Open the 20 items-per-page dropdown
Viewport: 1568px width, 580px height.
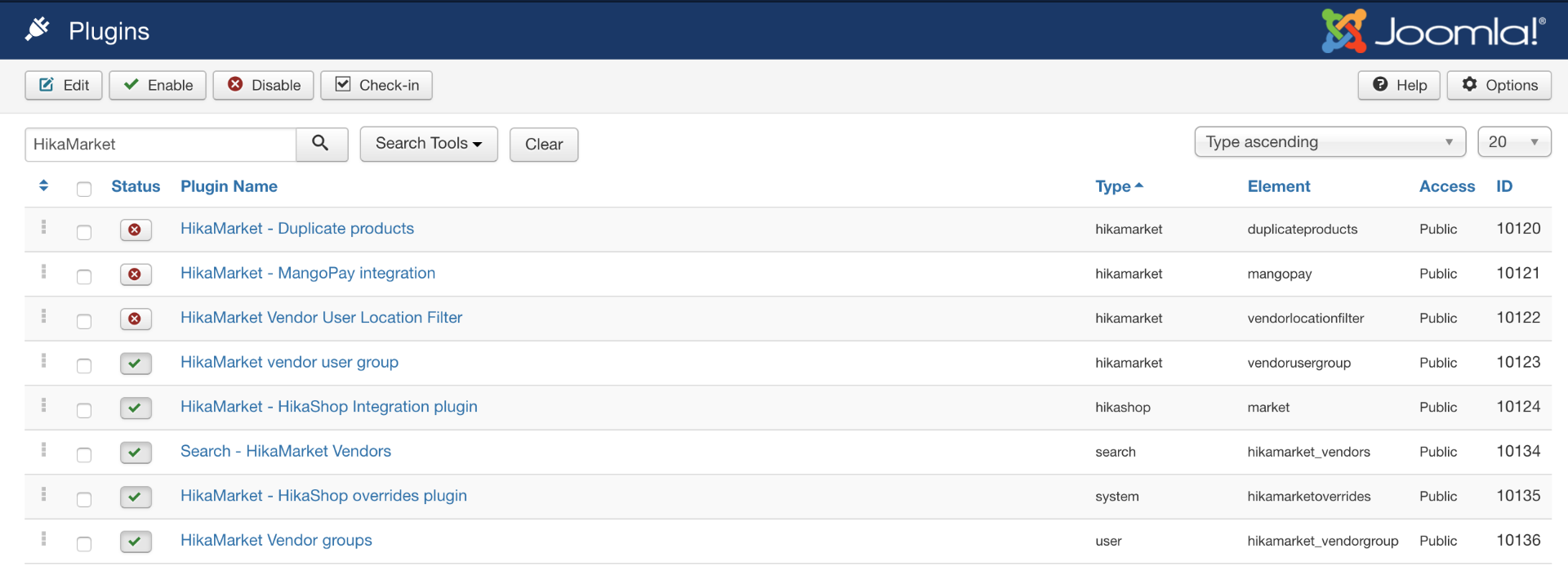point(1514,142)
